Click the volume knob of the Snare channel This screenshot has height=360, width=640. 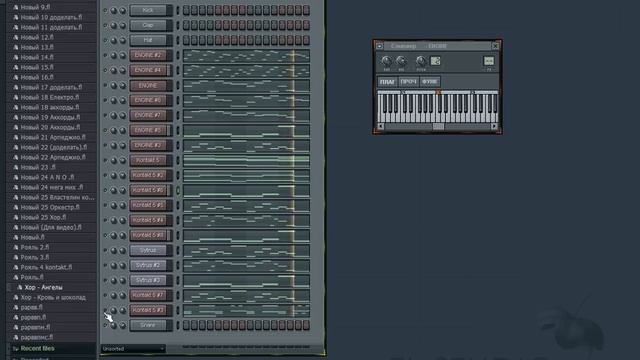122,325
